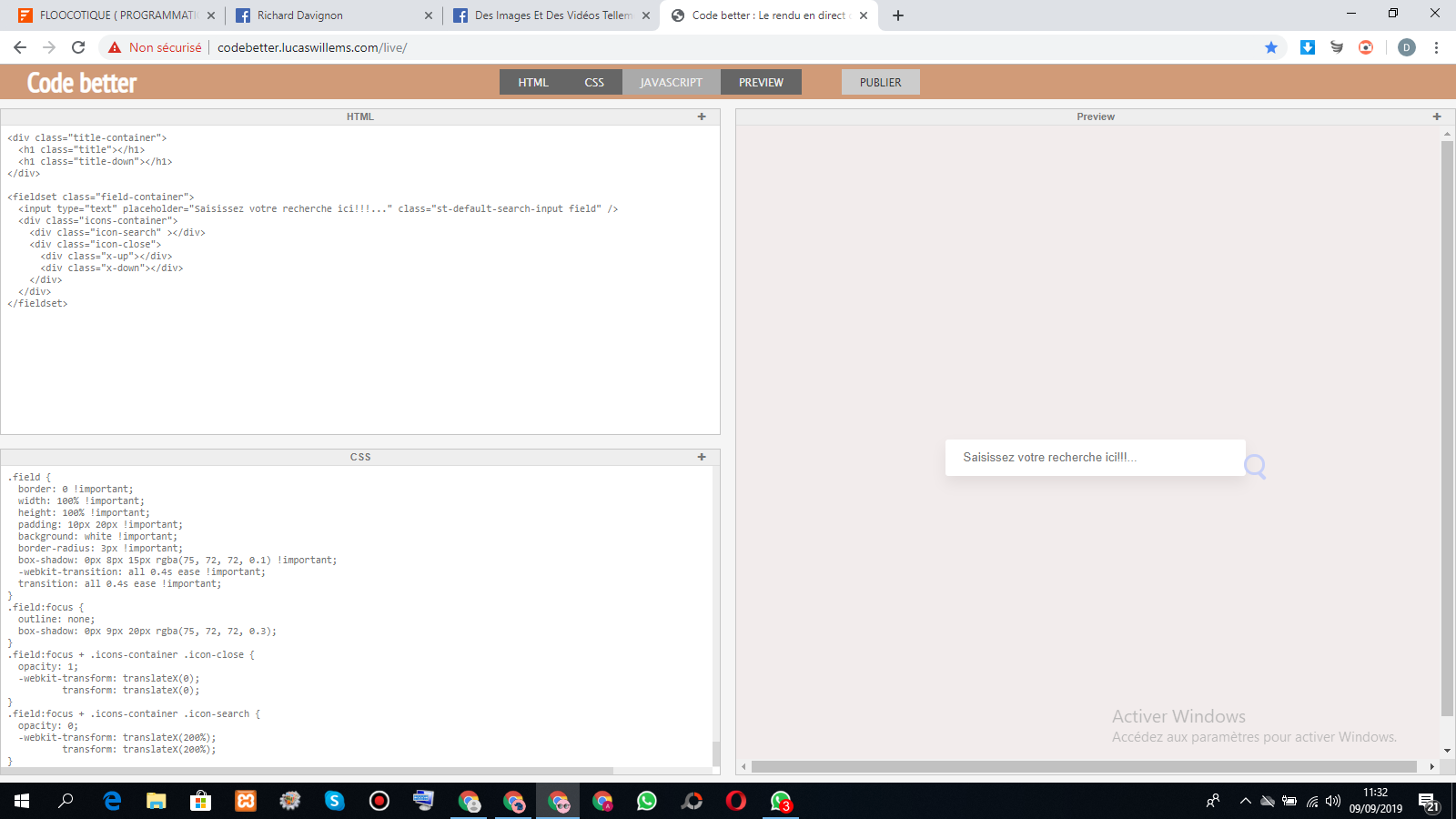Open the Opera browser from the taskbar

tap(735, 801)
